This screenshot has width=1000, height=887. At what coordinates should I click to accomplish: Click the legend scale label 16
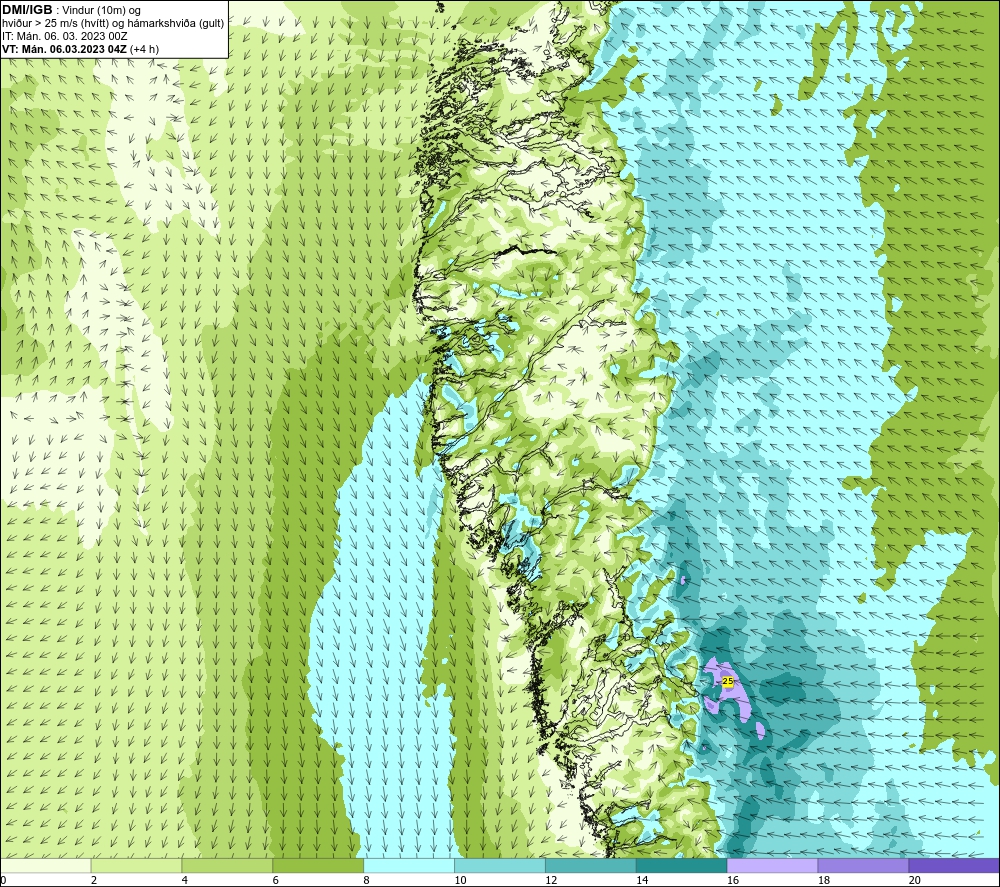[733, 881]
